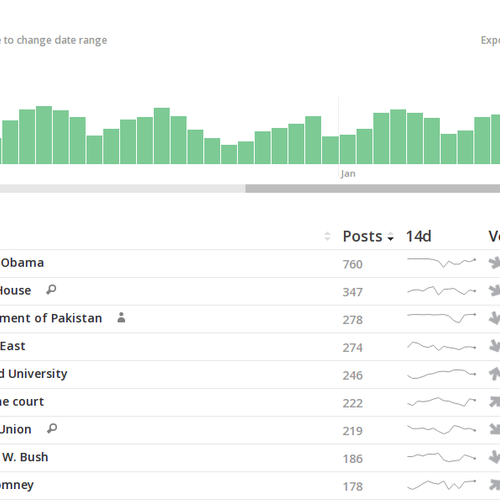Click the Jan timeline marker

[348, 174]
